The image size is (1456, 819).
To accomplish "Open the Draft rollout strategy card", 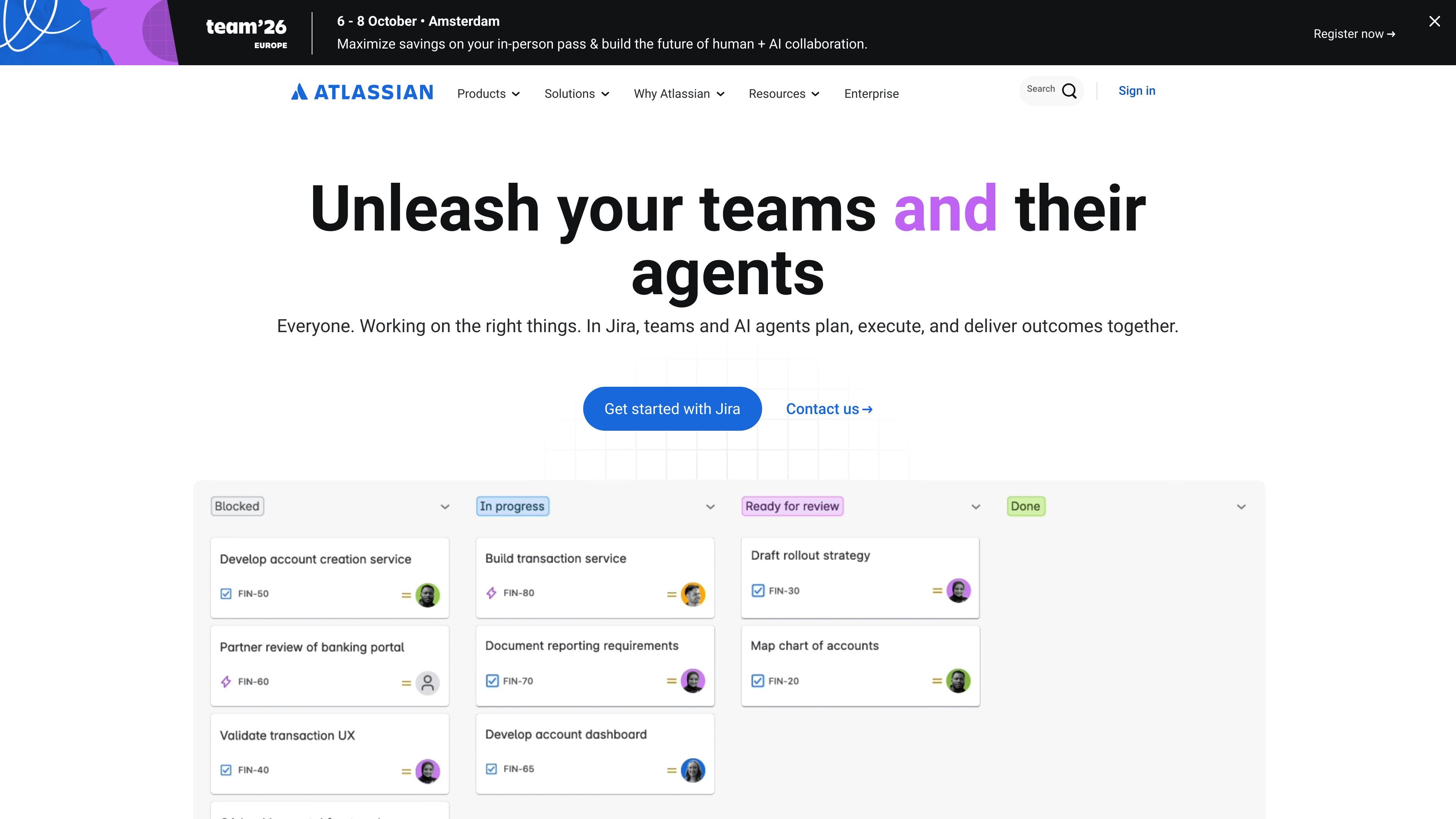I will [x=860, y=577].
